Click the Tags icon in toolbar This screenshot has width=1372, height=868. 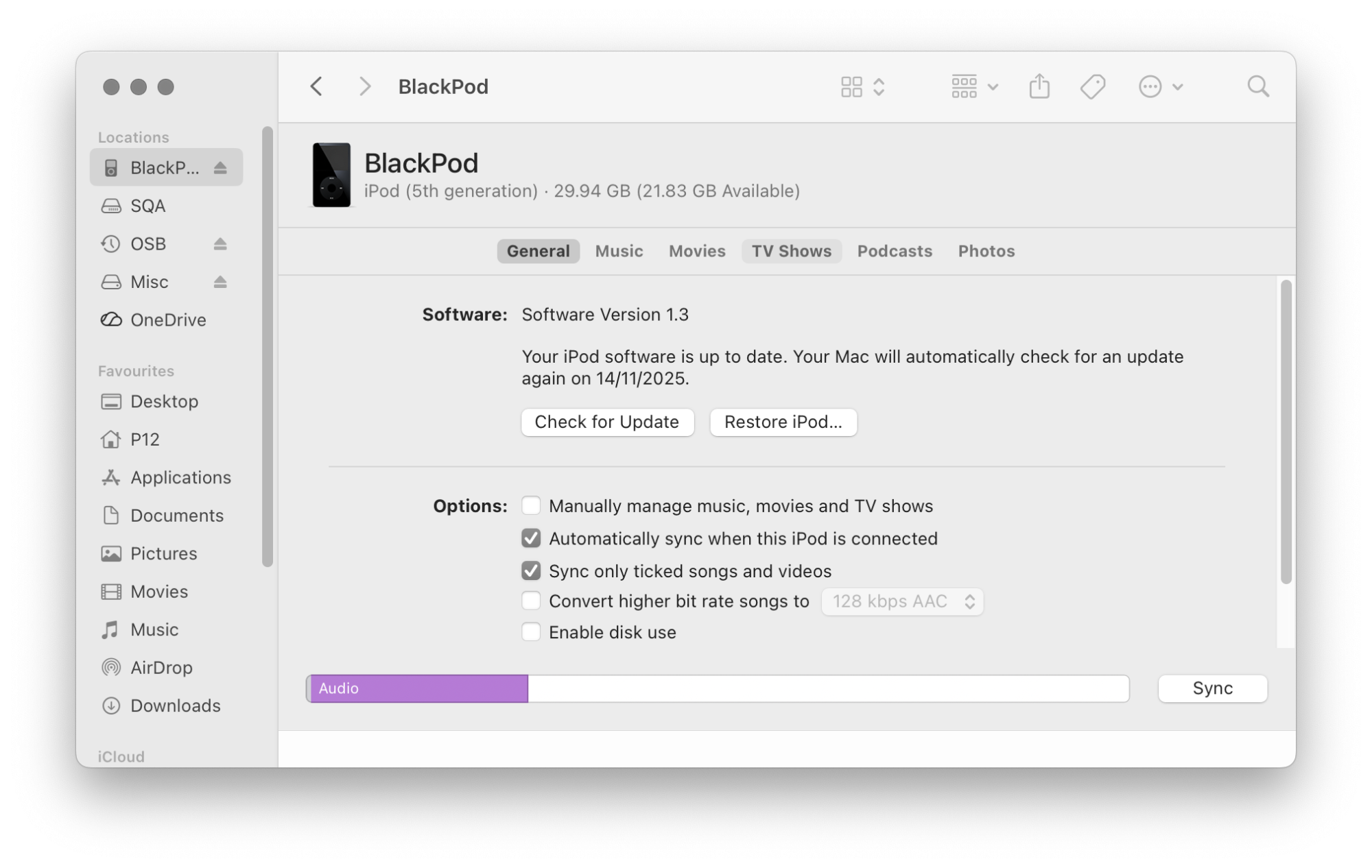(1091, 86)
